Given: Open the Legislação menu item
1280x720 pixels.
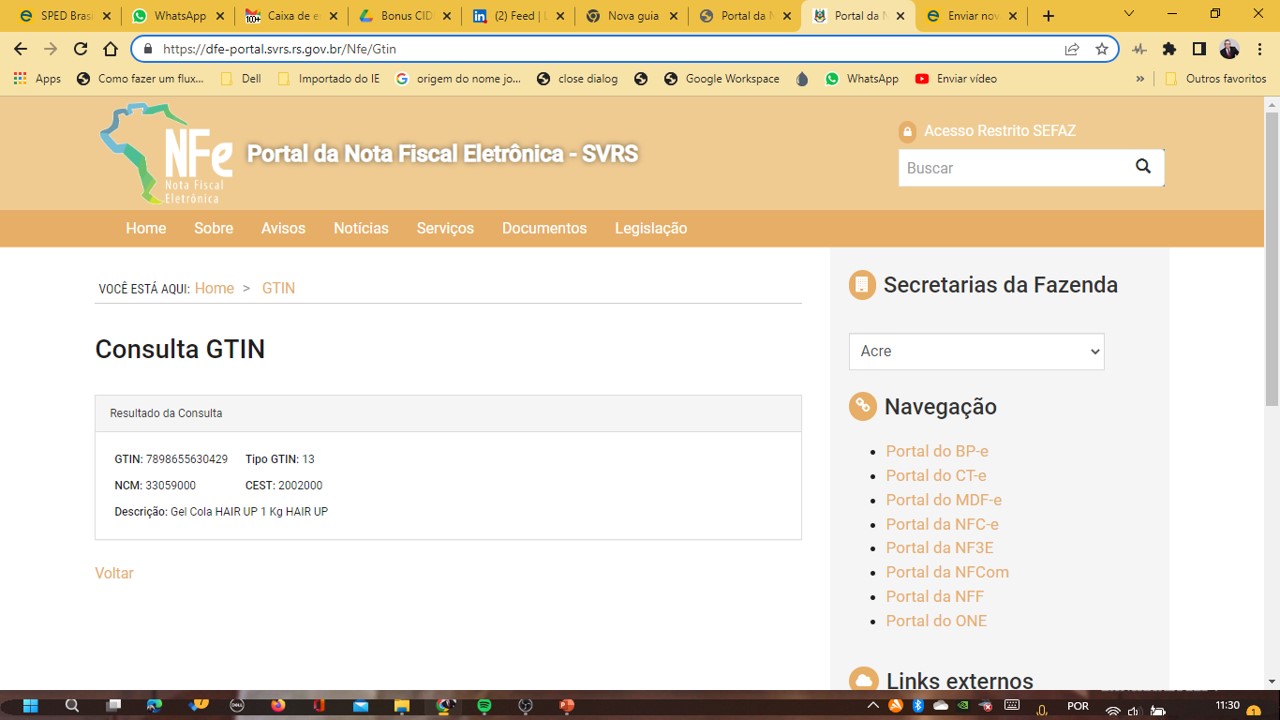Looking at the screenshot, I should [x=651, y=228].
